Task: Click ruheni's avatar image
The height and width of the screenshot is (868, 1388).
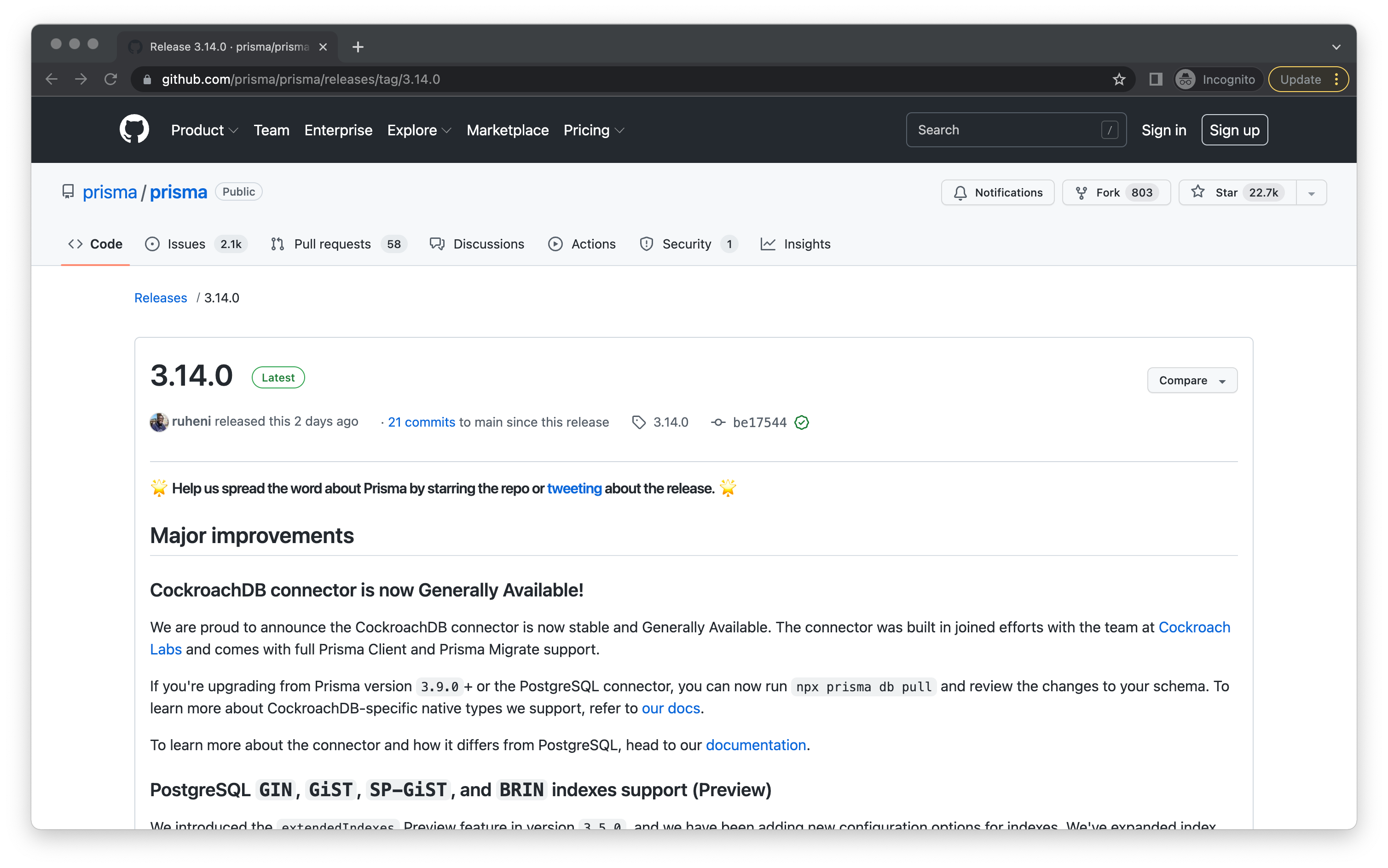Action: click(x=159, y=422)
